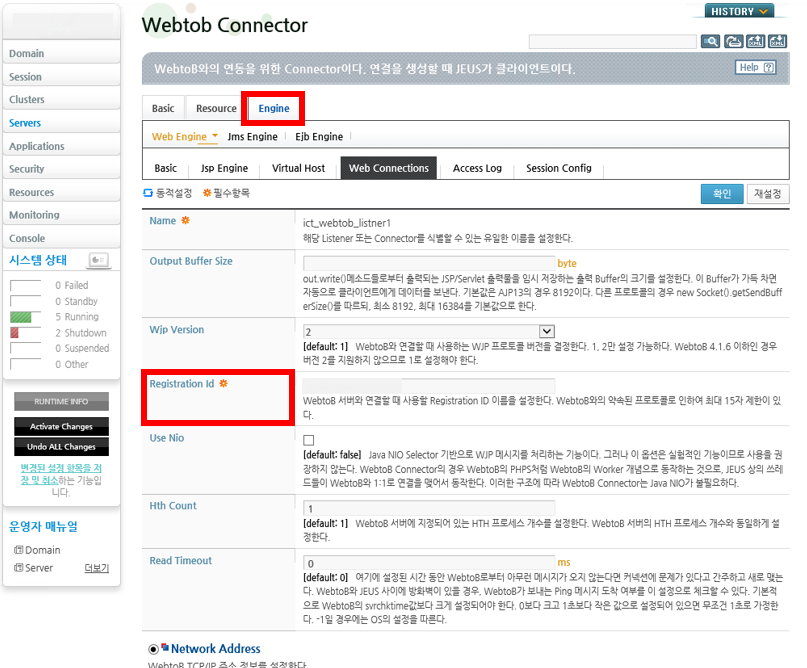Open the 변경된 설정 항목을 저장 및 취소 link
Image resolution: width=807 pixels, height=668 pixels.
tap(61, 474)
